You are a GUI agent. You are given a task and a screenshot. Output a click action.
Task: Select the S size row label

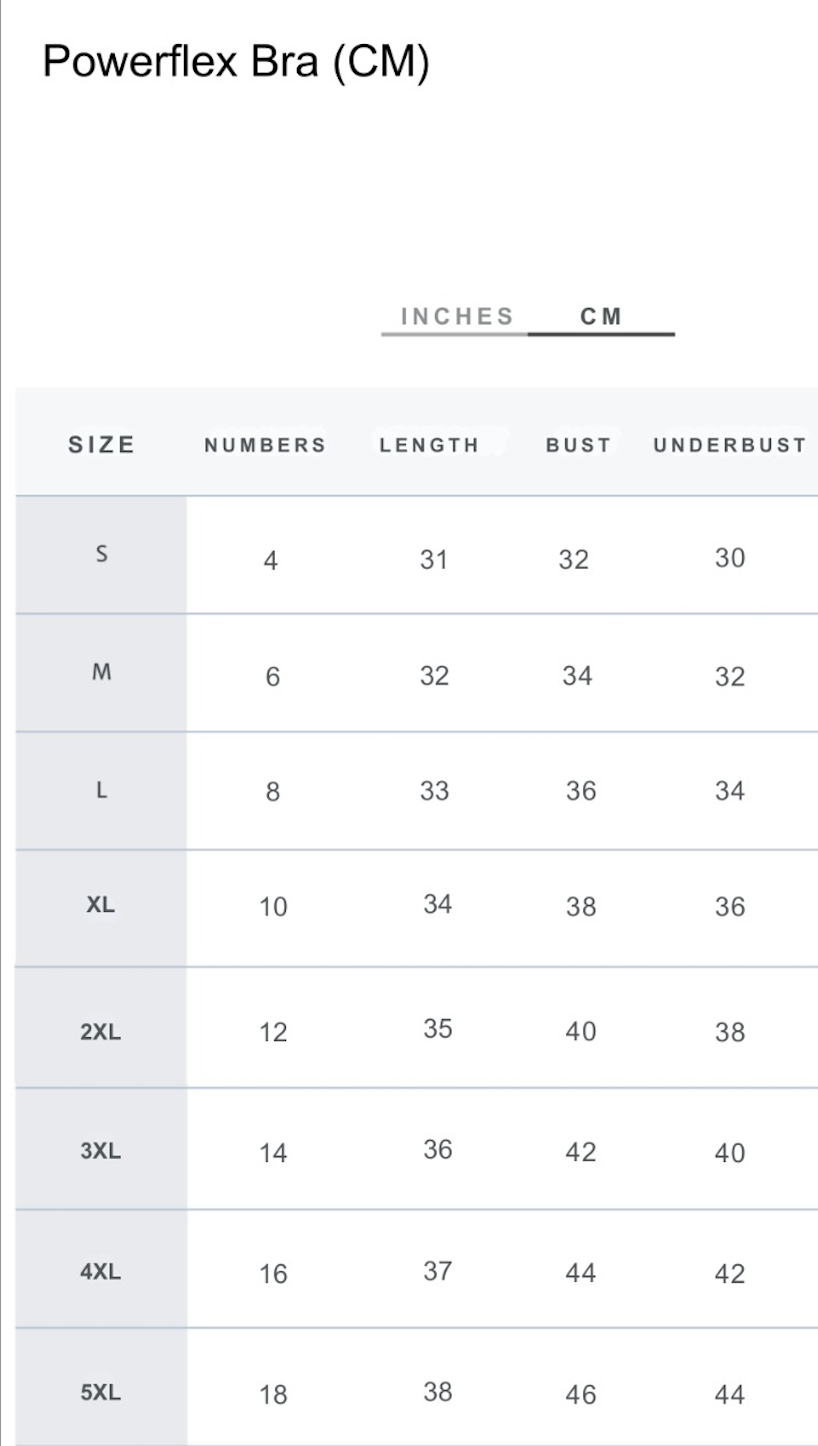pyautogui.click(x=101, y=554)
